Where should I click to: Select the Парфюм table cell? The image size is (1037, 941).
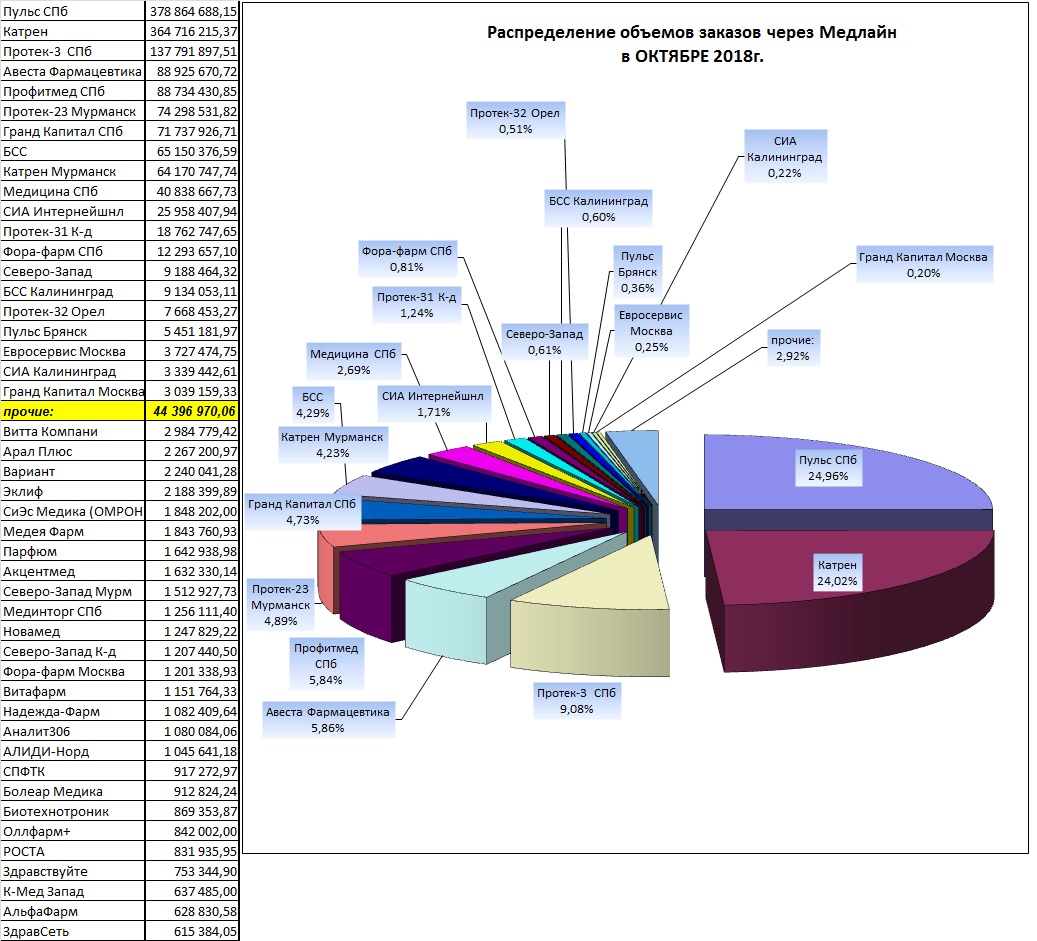coord(72,552)
